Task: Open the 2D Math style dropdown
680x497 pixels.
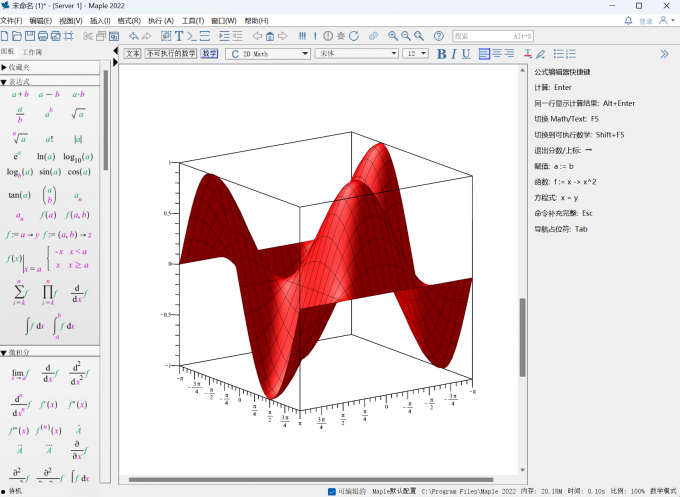Action: point(267,54)
